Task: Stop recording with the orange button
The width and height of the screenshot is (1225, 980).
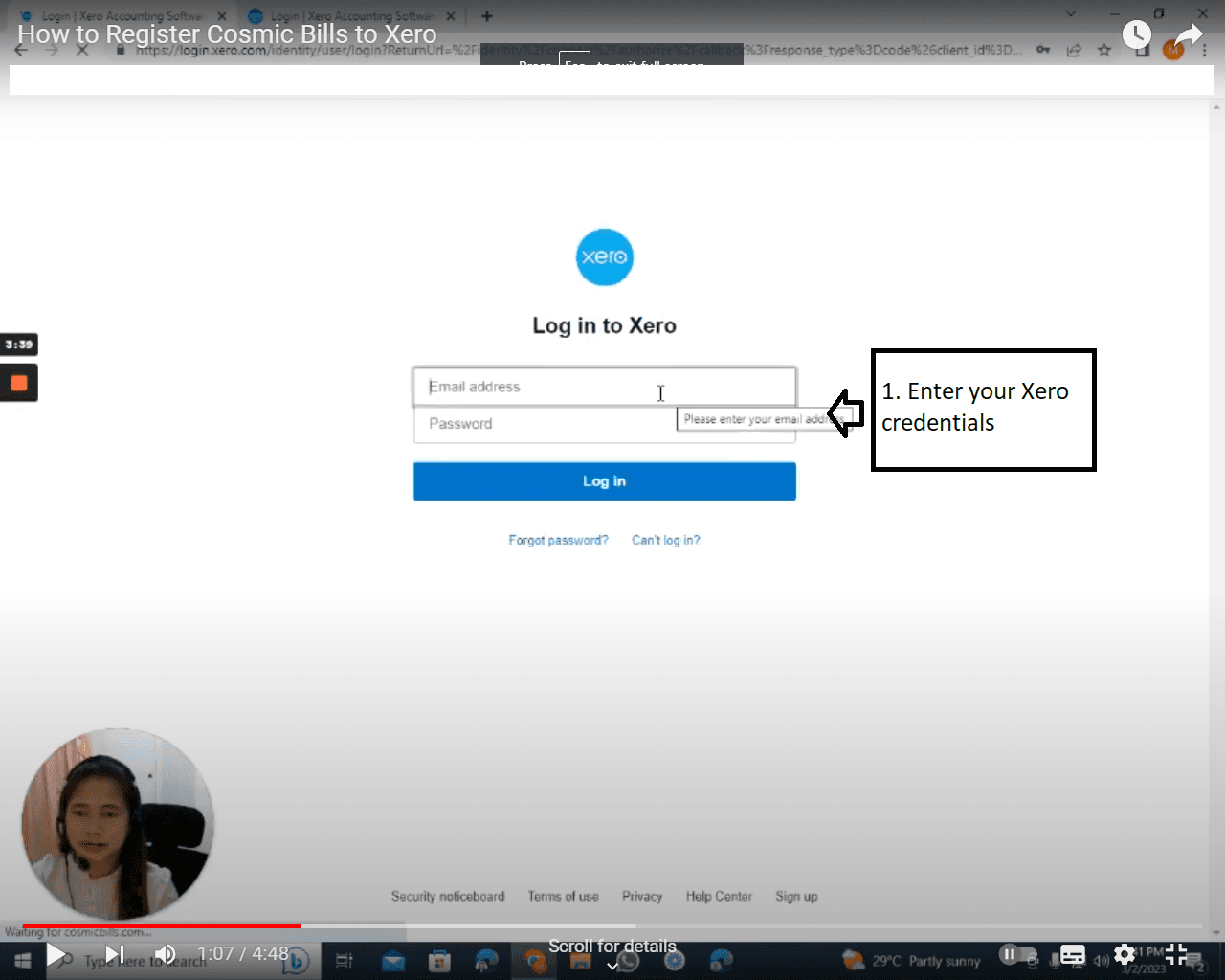Action: (x=18, y=383)
